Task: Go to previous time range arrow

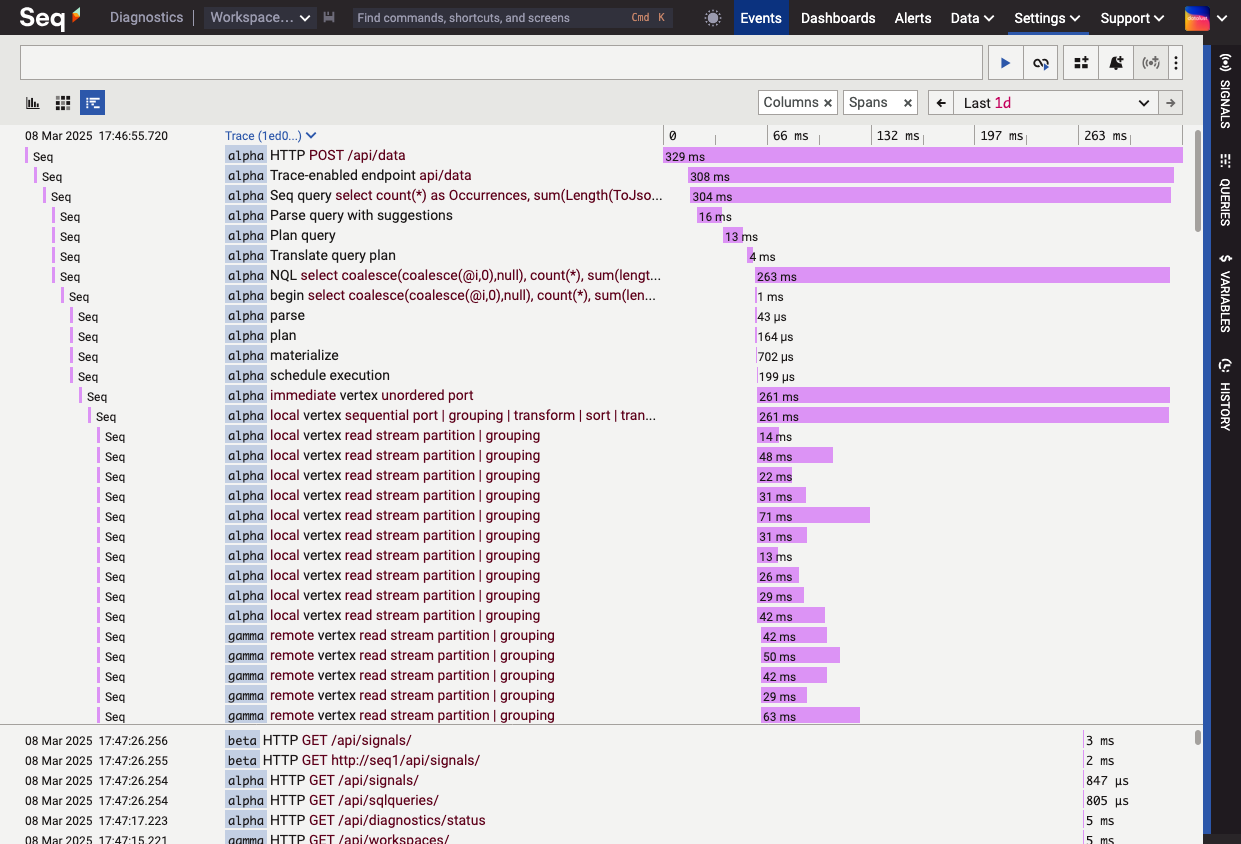Action: tap(940, 103)
